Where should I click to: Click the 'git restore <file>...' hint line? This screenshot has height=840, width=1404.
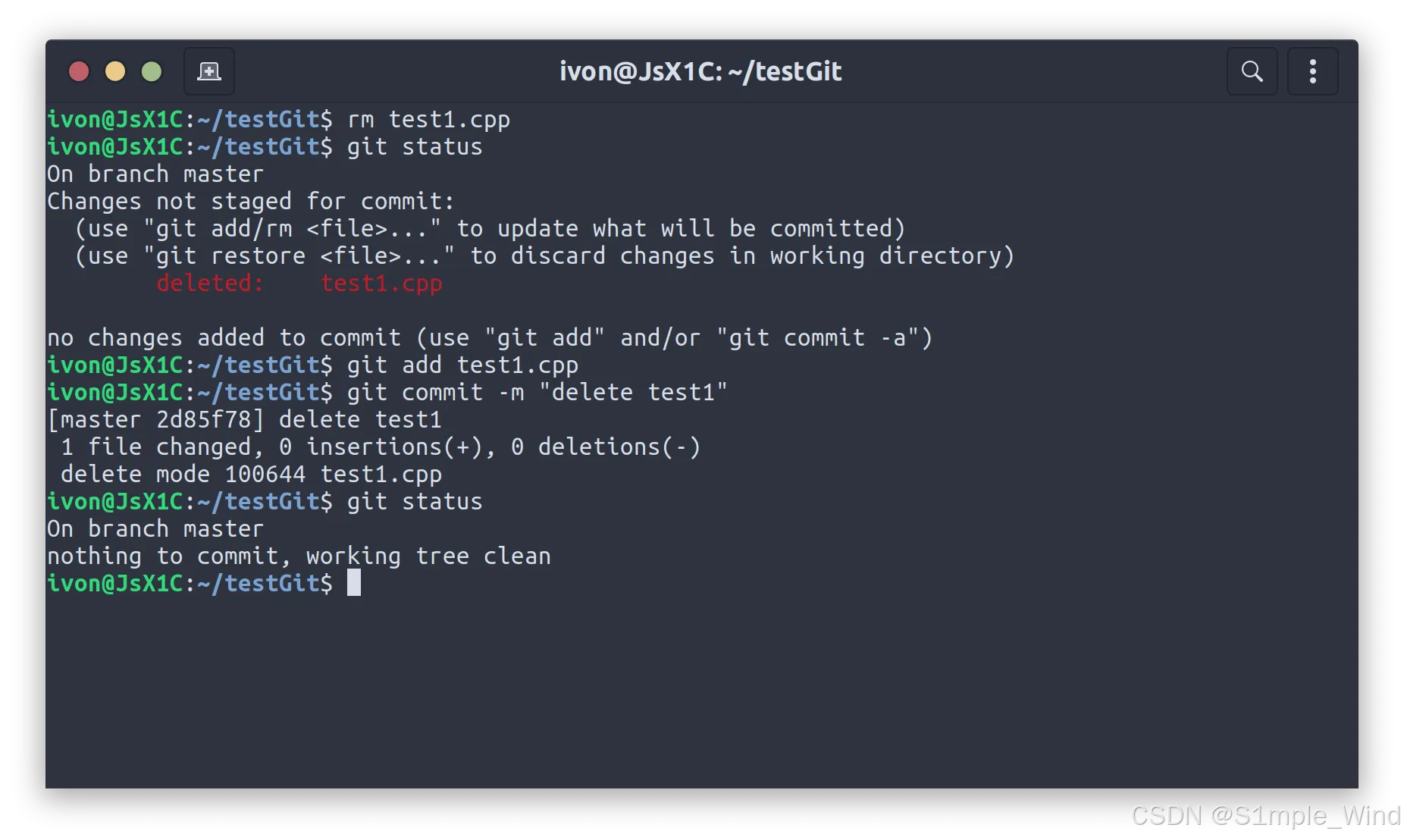point(544,256)
